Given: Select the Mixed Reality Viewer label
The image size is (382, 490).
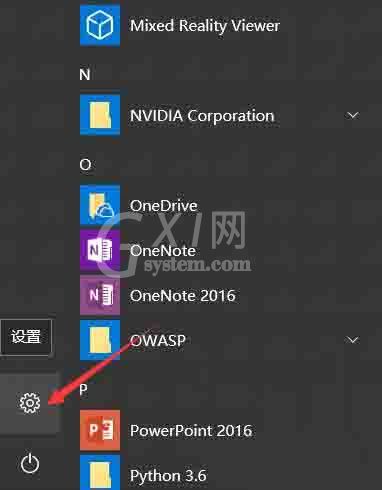Looking at the screenshot, I should pos(205,26).
